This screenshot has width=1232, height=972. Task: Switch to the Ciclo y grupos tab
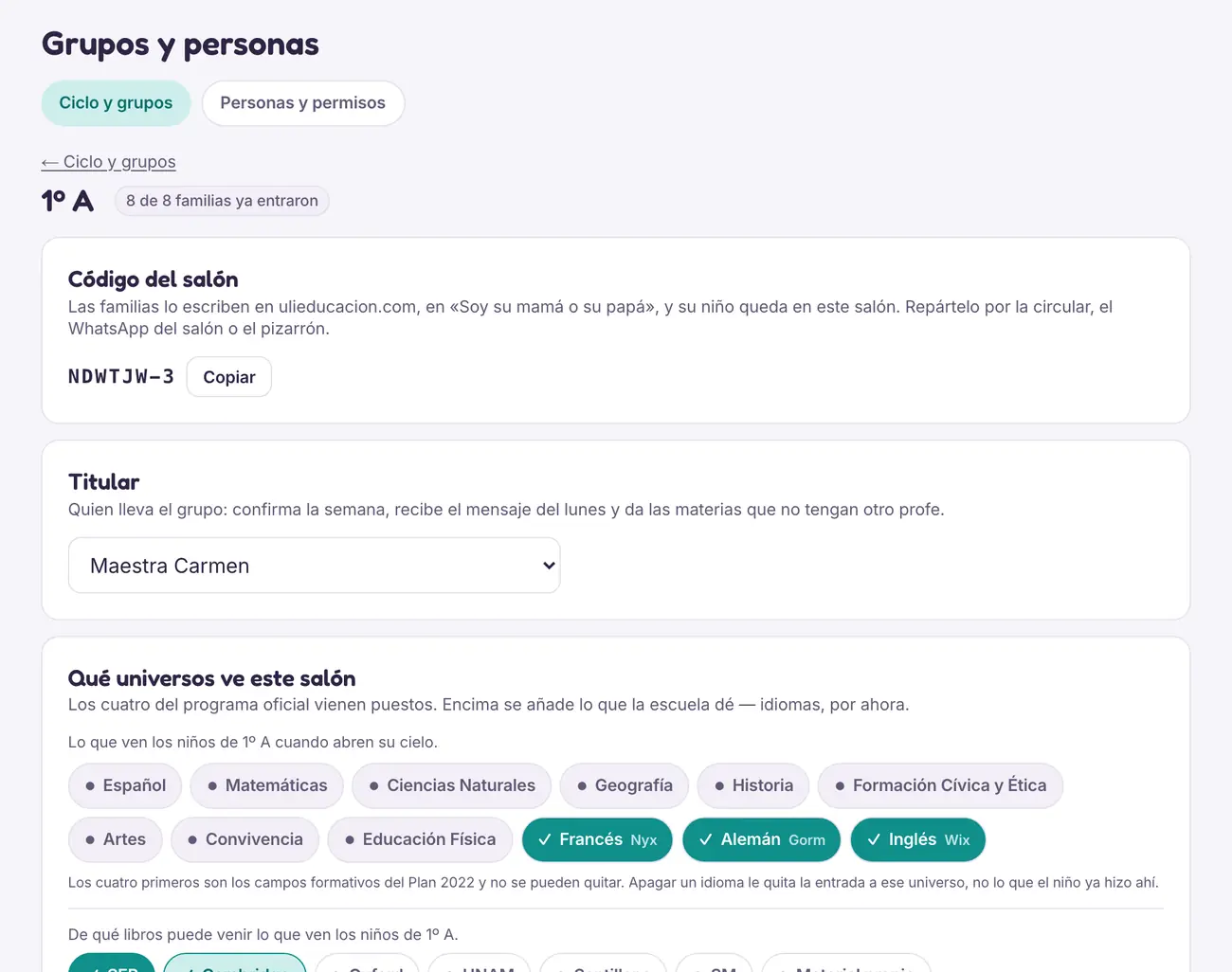[116, 103]
